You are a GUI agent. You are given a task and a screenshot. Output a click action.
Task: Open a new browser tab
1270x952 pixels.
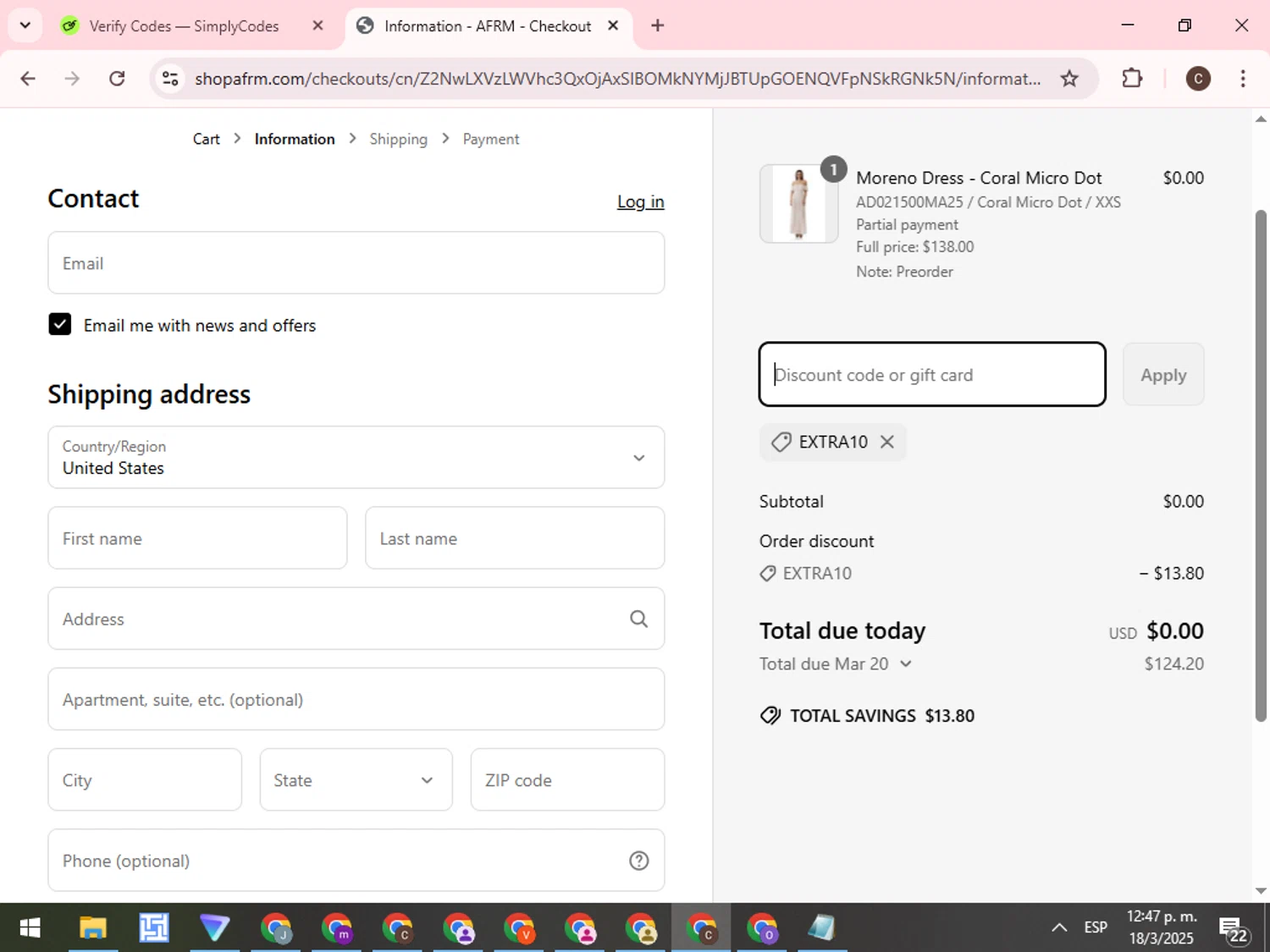pyautogui.click(x=658, y=25)
